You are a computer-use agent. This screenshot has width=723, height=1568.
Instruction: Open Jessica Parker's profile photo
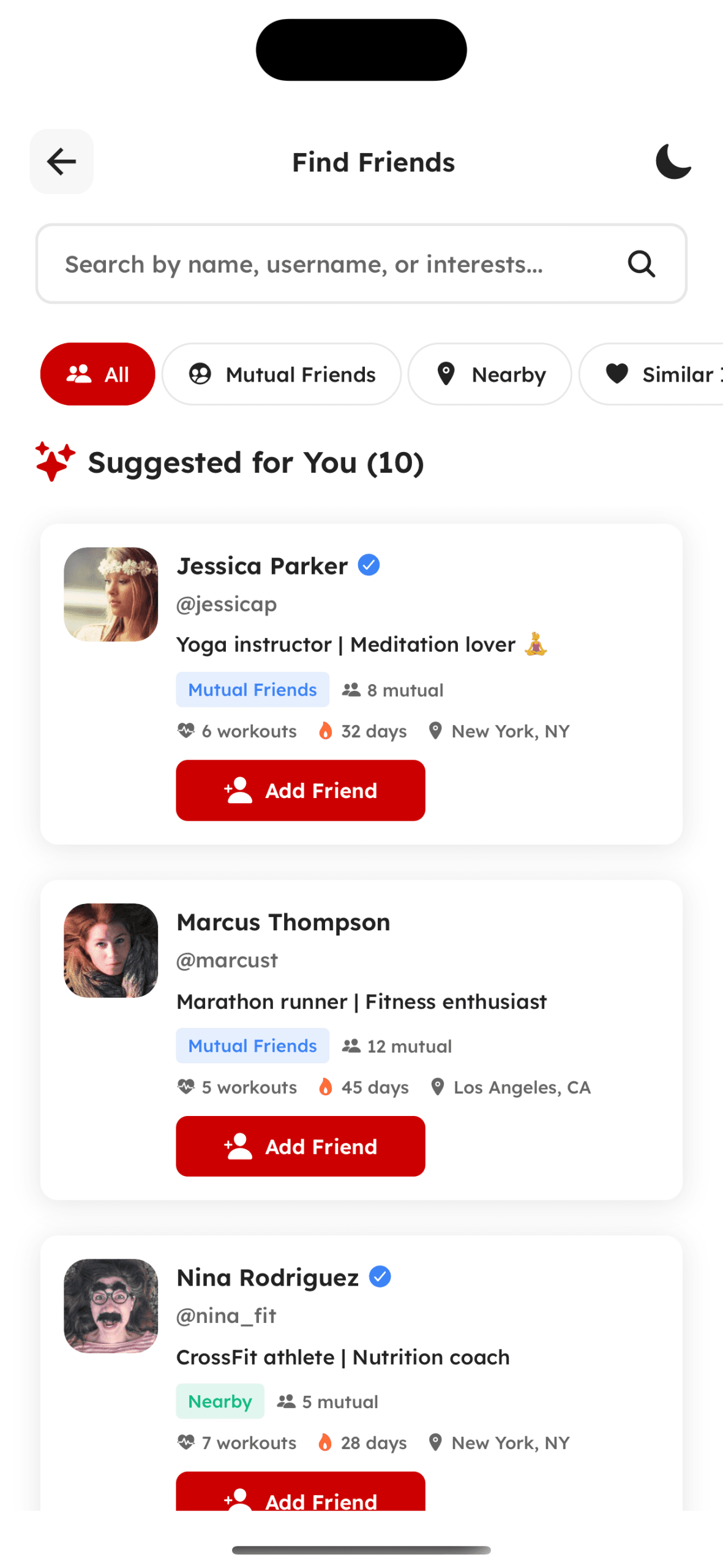pos(111,594)
